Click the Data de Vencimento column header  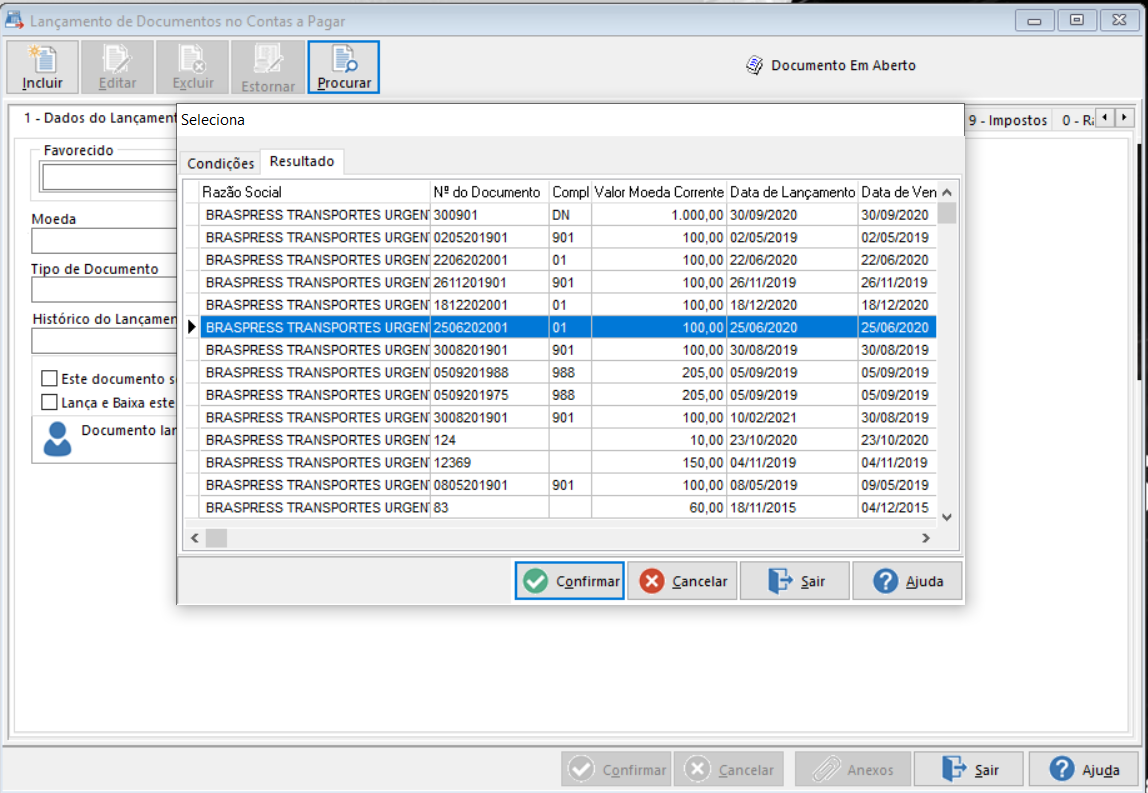(x=898, y=192)
